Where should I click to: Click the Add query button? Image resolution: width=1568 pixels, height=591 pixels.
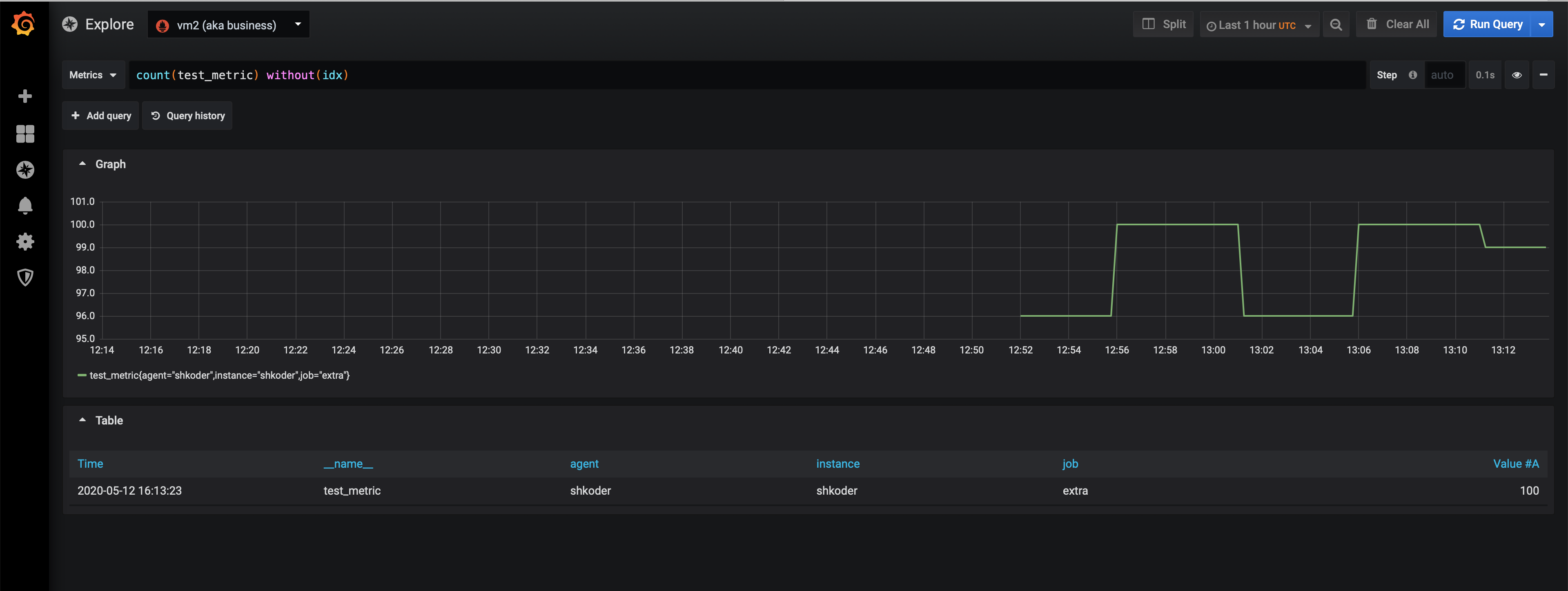[100, 116]
